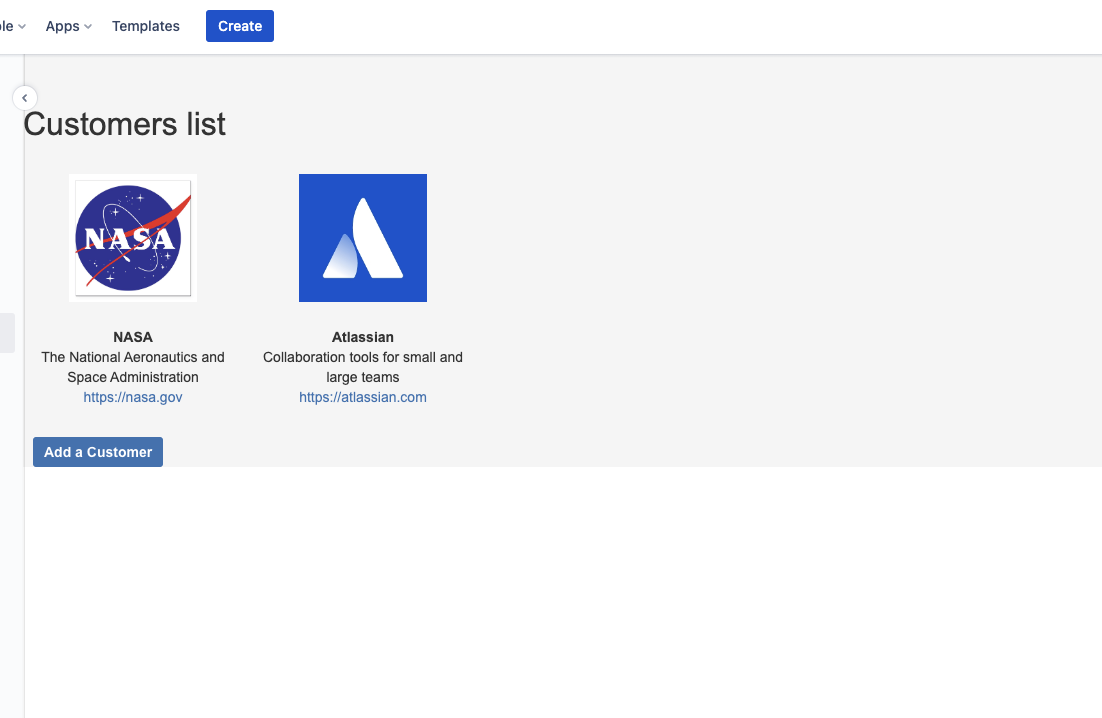Click the NASA meatball insignia
The height and width of the screenshot is (718, 1102).
[132, 238]
